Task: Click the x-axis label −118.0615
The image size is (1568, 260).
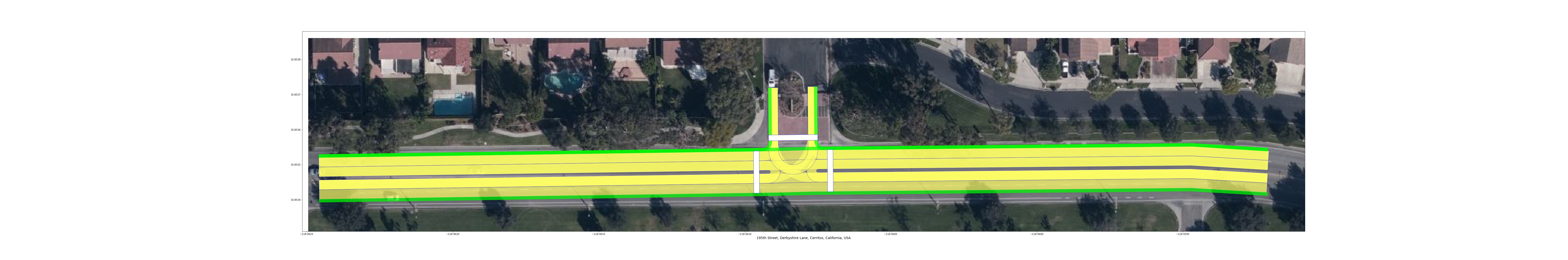Action: (x=599, y=234)
